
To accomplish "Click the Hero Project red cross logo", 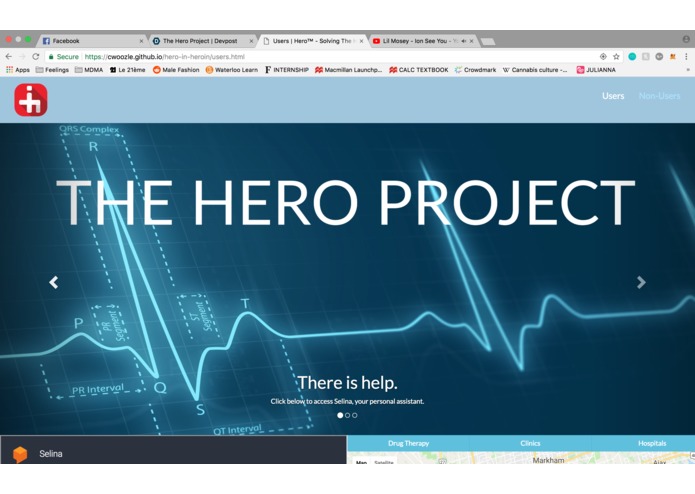I will [31, 100].
